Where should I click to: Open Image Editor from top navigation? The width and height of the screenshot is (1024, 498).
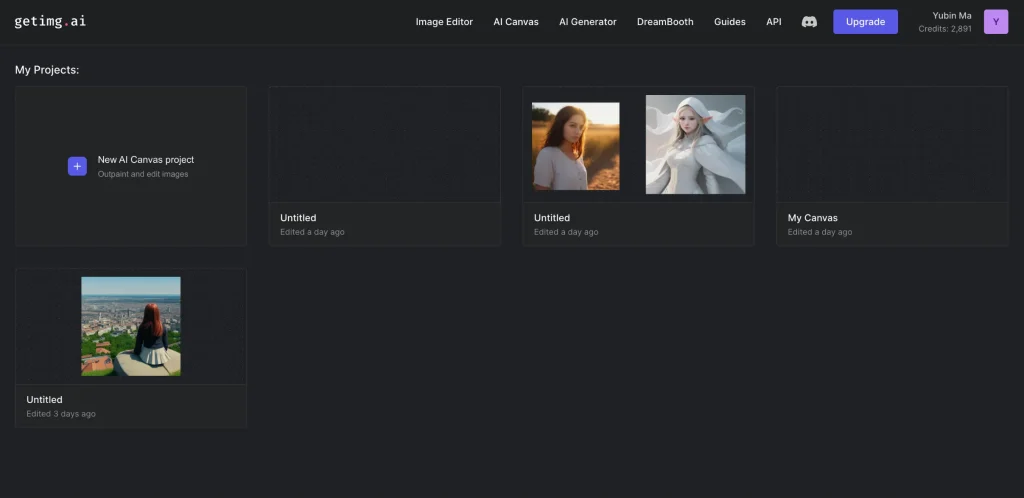(444, 22)
